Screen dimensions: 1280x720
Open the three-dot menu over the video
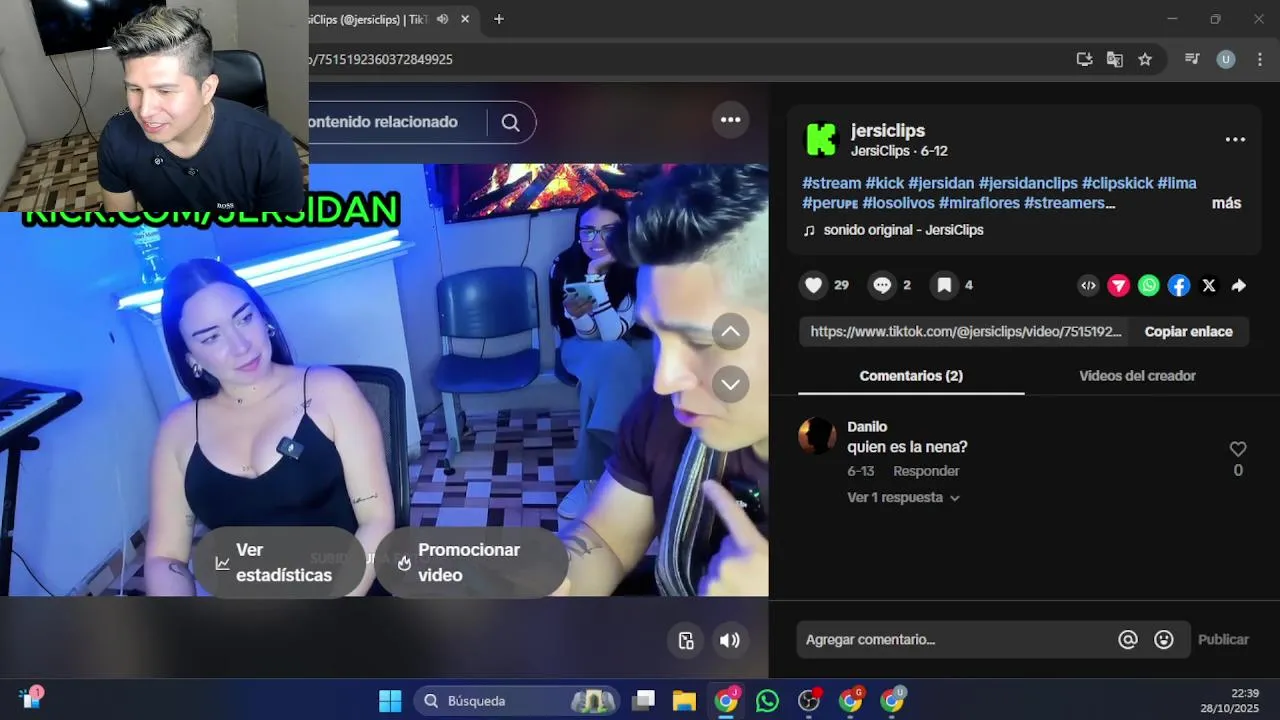[731, 120]
